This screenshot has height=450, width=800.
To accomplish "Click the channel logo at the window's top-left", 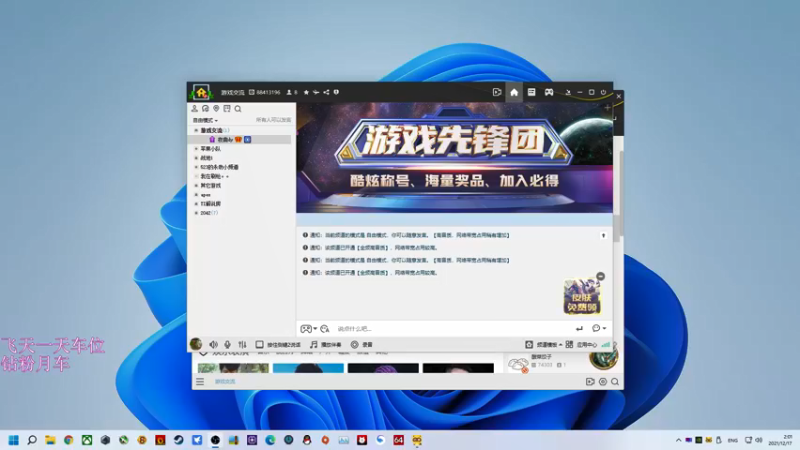I will point(201,92).
